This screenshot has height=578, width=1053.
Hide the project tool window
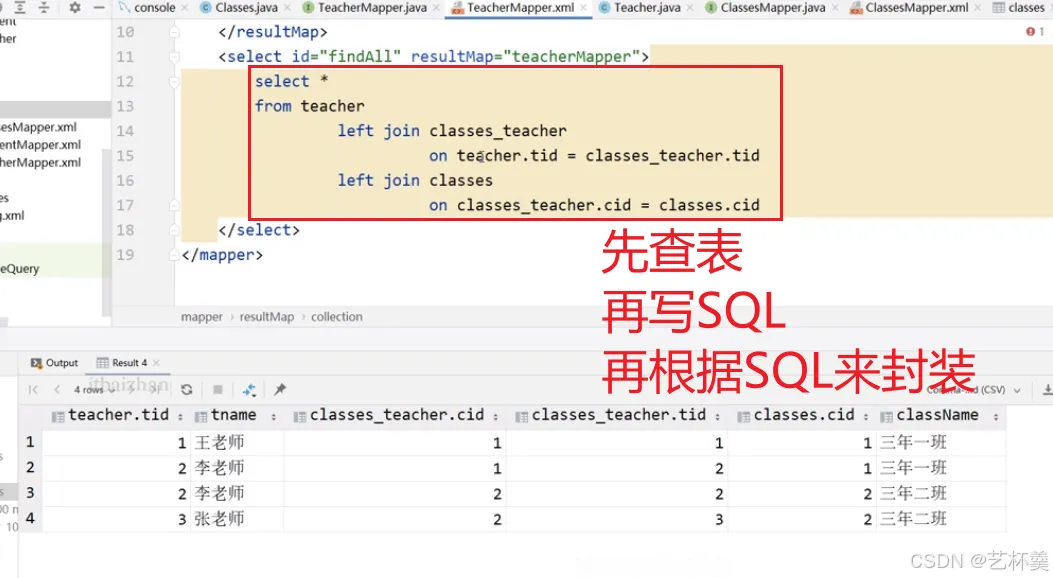[99, 7]
